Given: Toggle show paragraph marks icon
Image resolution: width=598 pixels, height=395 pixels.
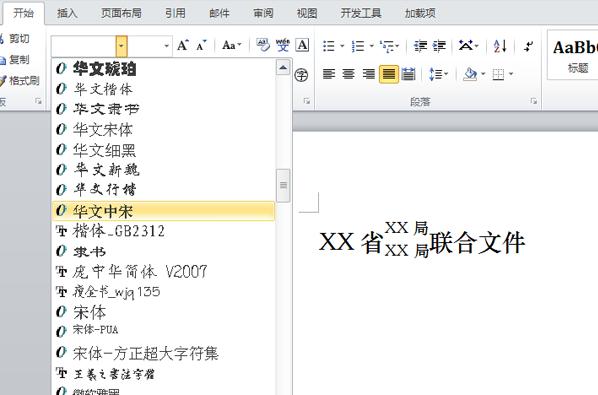Looking at the screenshot, I should click(528, 46).
